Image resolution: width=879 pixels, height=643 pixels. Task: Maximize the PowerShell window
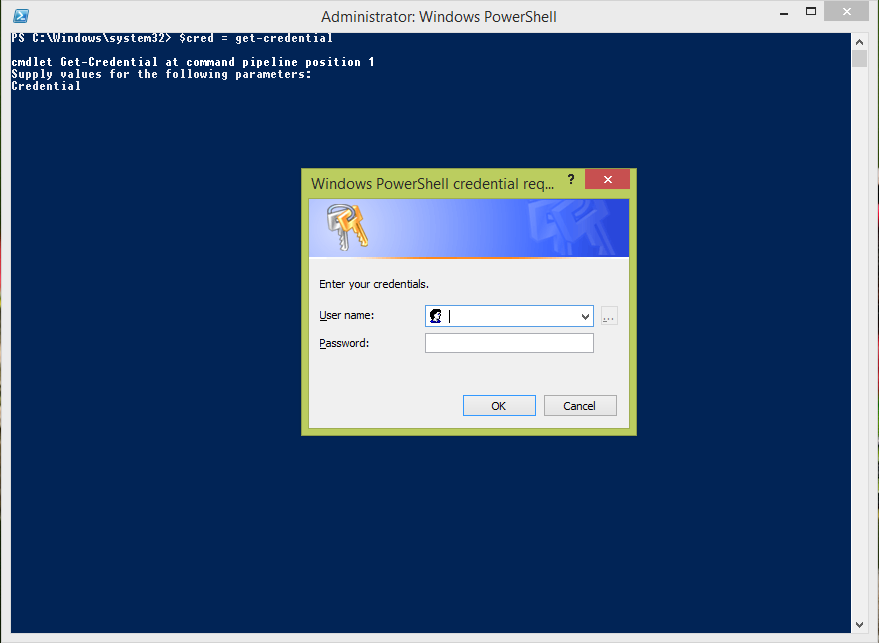[x=811, y=12]
